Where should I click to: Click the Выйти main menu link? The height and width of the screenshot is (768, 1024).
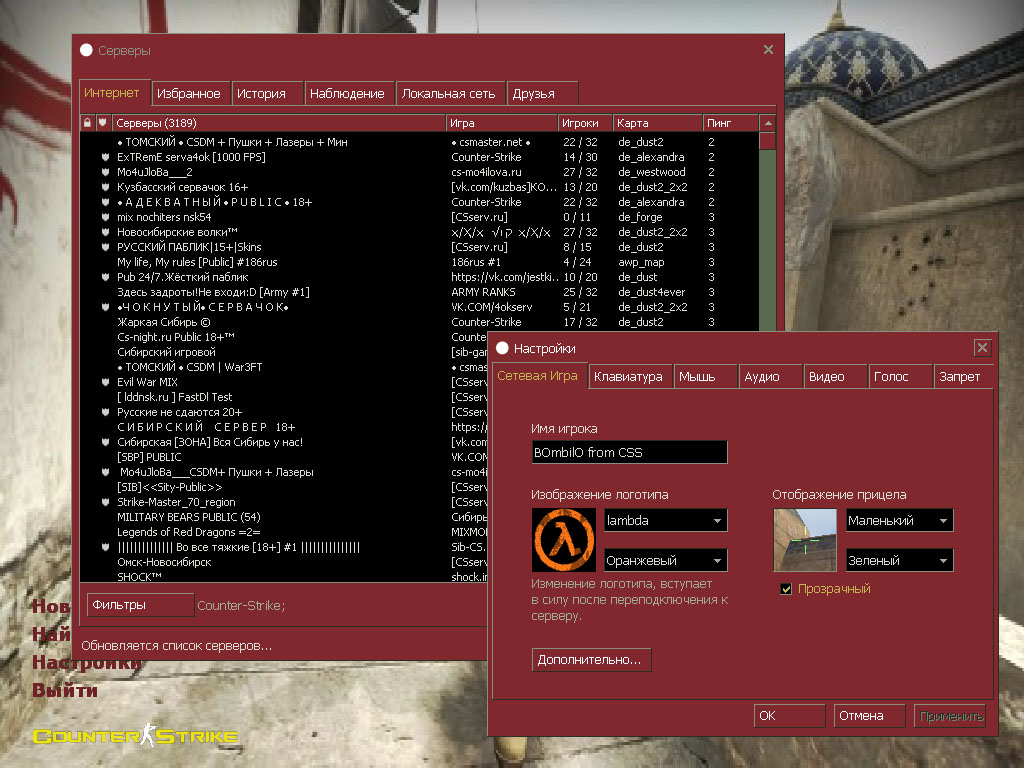65,690
